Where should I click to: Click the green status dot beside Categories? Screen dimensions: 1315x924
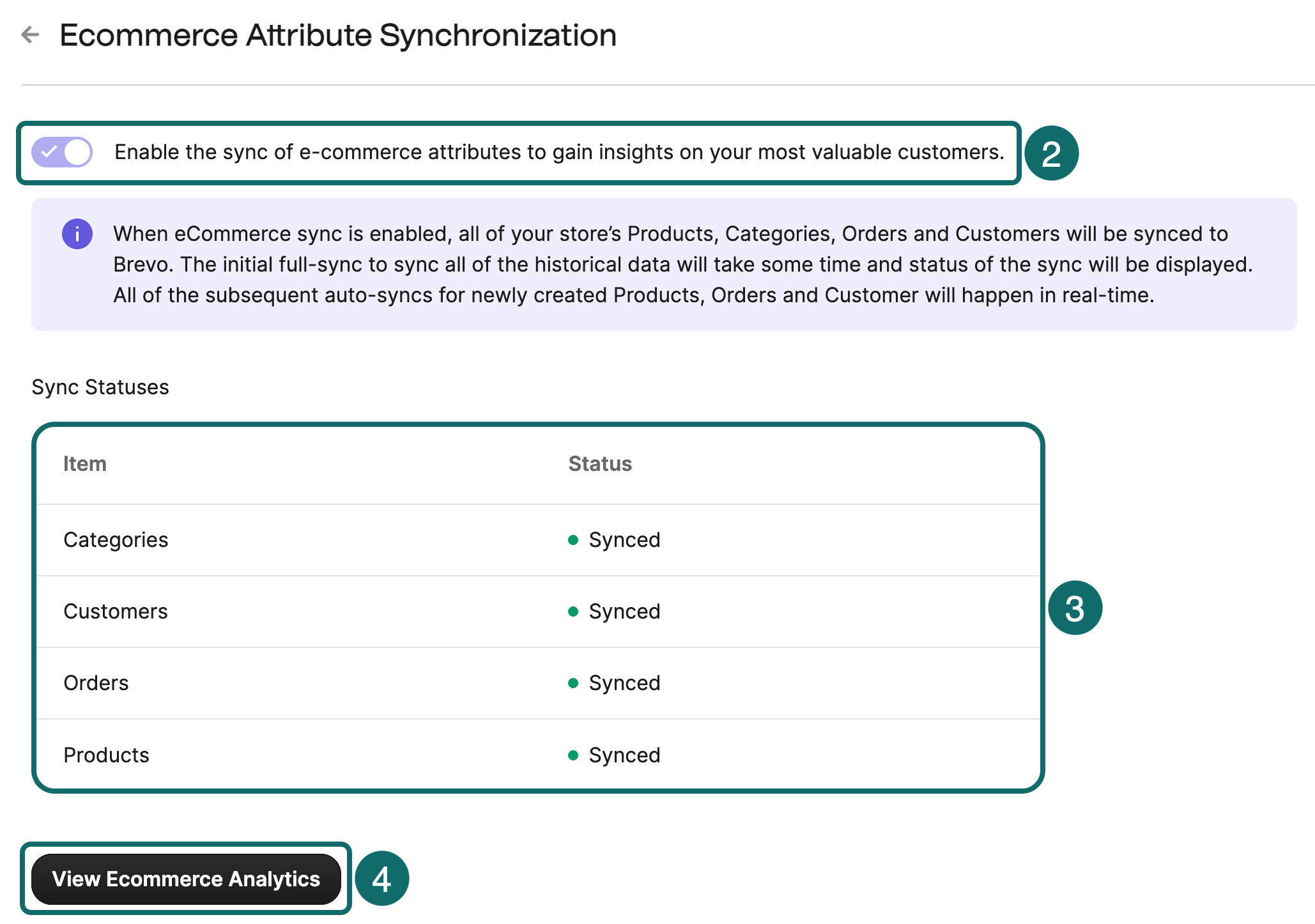(573, 540)
